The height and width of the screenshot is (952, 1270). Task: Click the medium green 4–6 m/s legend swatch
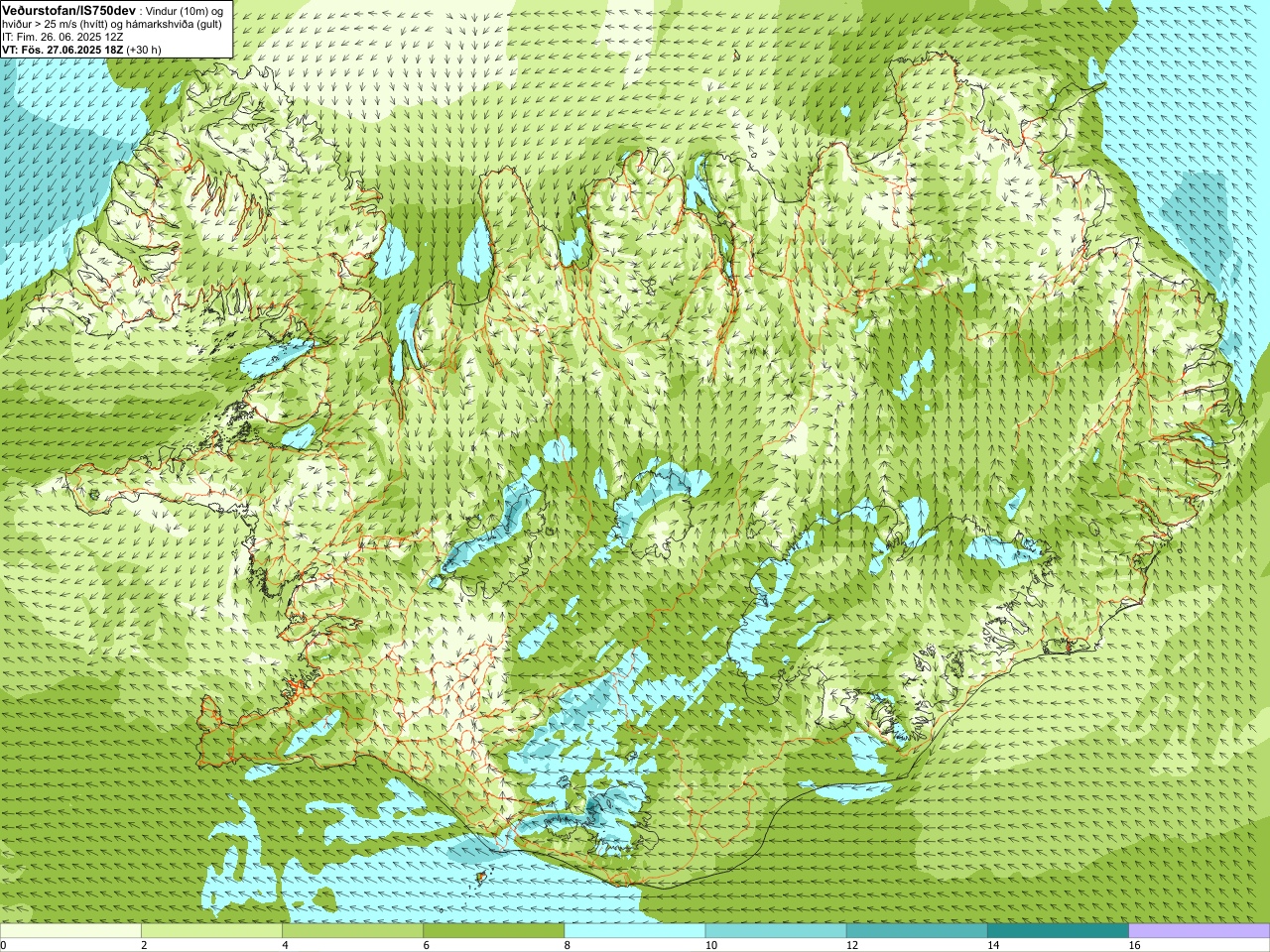(352, 931)
